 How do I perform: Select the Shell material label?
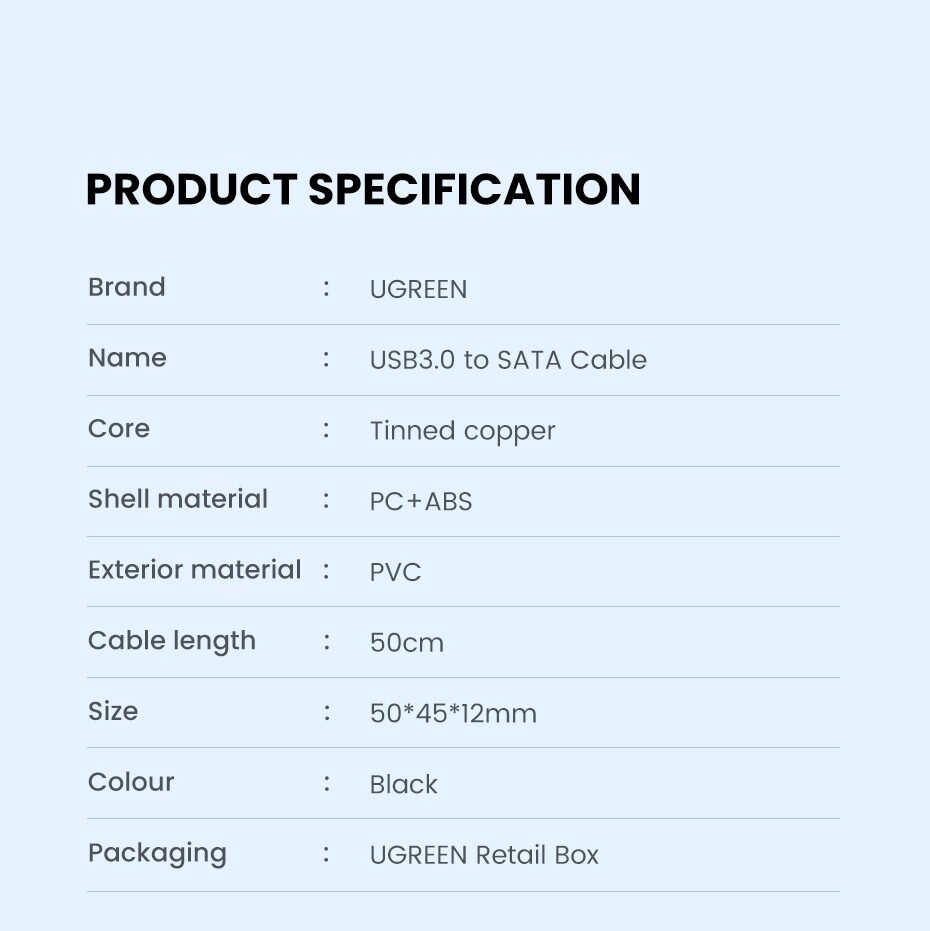pyautogui.click(x=178, y=499)
